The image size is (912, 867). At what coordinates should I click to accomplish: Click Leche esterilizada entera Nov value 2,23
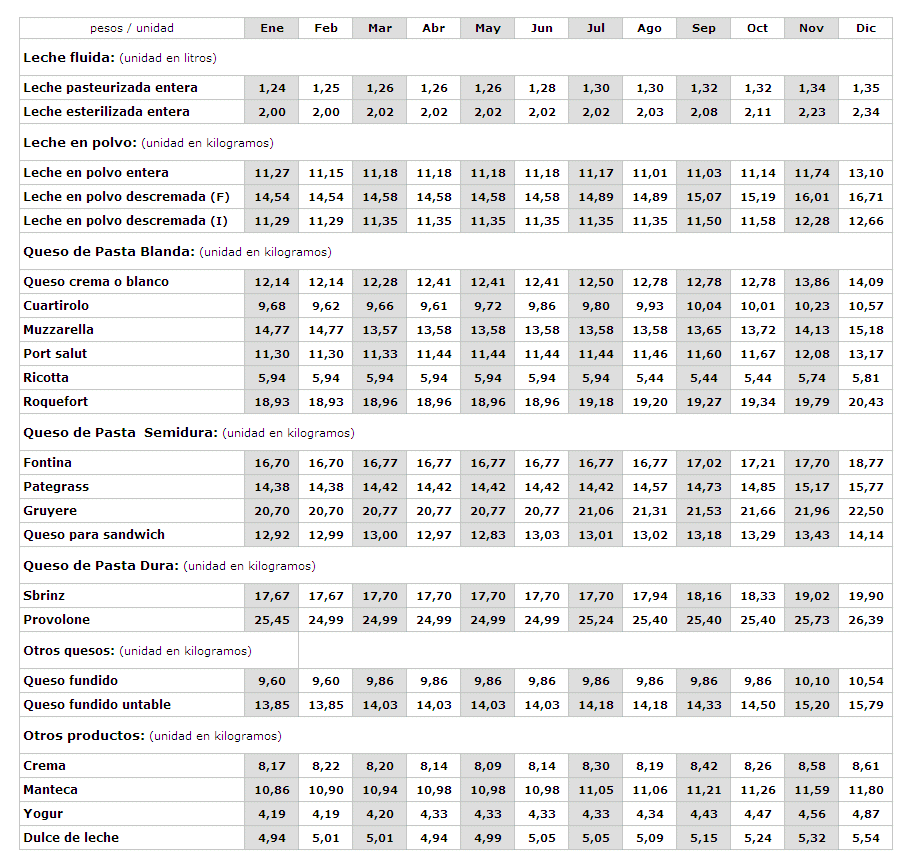point(811,112)
